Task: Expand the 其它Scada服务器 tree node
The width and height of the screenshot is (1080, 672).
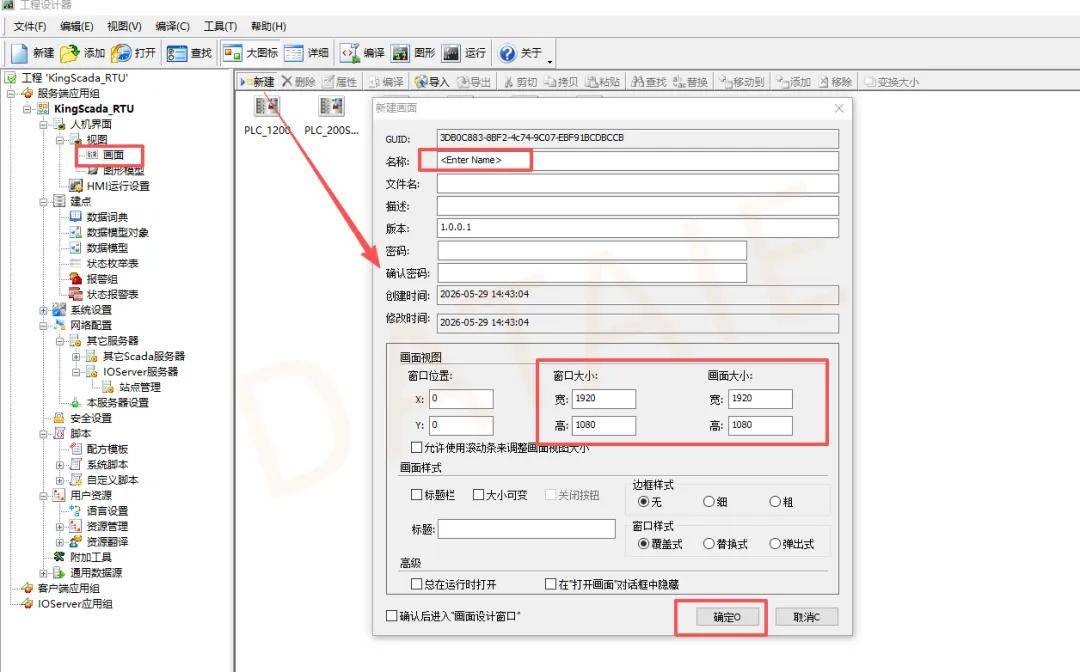Action: 76,357
